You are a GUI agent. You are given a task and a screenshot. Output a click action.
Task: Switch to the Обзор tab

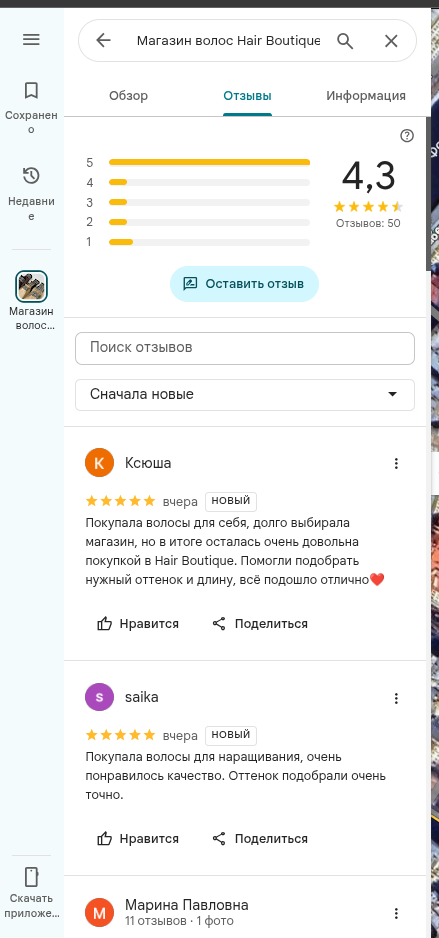(x=129, y=96)
